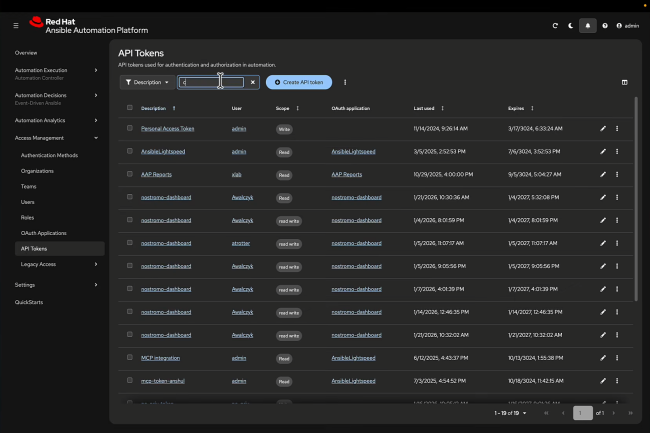Open user atrotter link
Viewport: 650px width, 433px height.
coord(241,243)
